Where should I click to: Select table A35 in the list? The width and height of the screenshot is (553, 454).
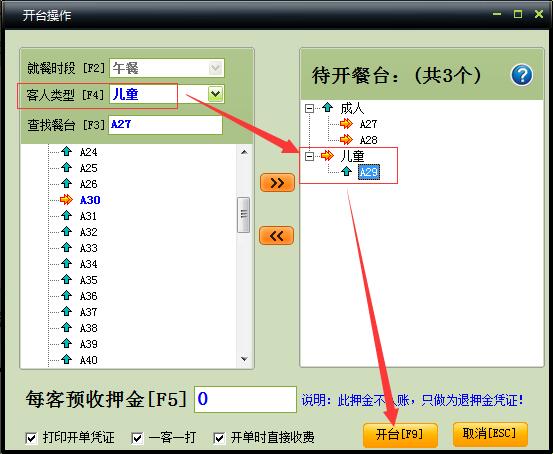(88, 280)
